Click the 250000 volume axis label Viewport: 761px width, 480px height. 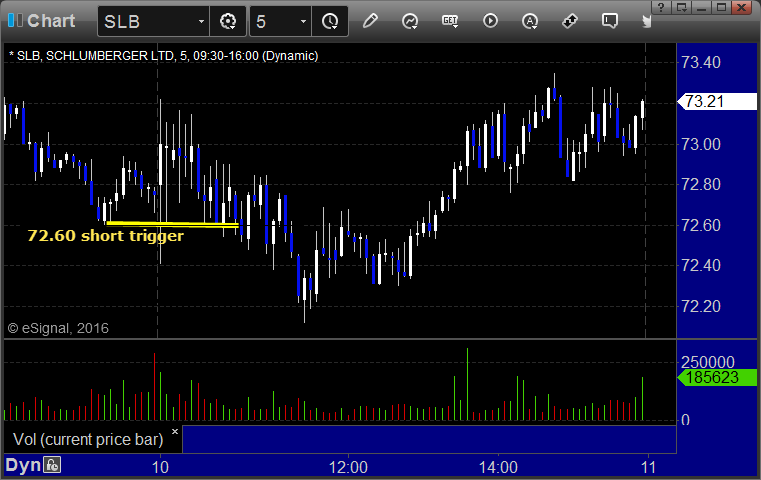coord(708,362)
